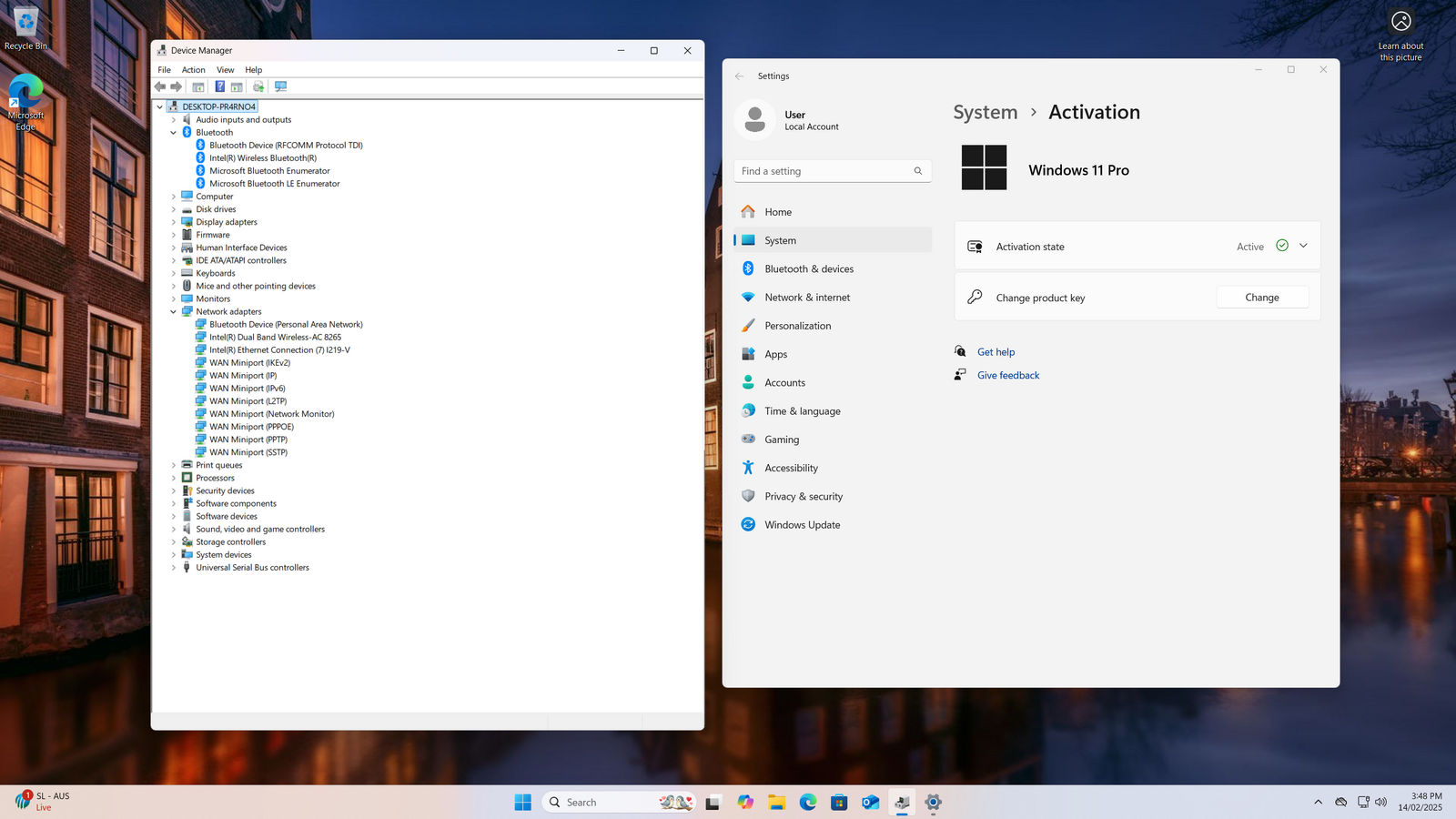Go to Privacy & security settings
Screen dimensions: 1456x819
point(803,497)
